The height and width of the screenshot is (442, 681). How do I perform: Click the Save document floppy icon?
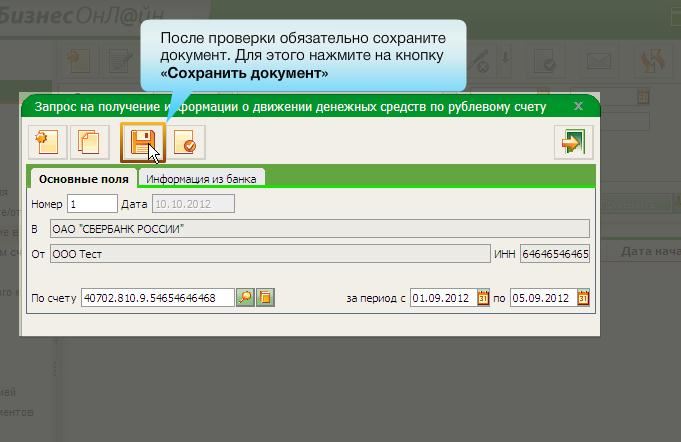tap(143, 142)
